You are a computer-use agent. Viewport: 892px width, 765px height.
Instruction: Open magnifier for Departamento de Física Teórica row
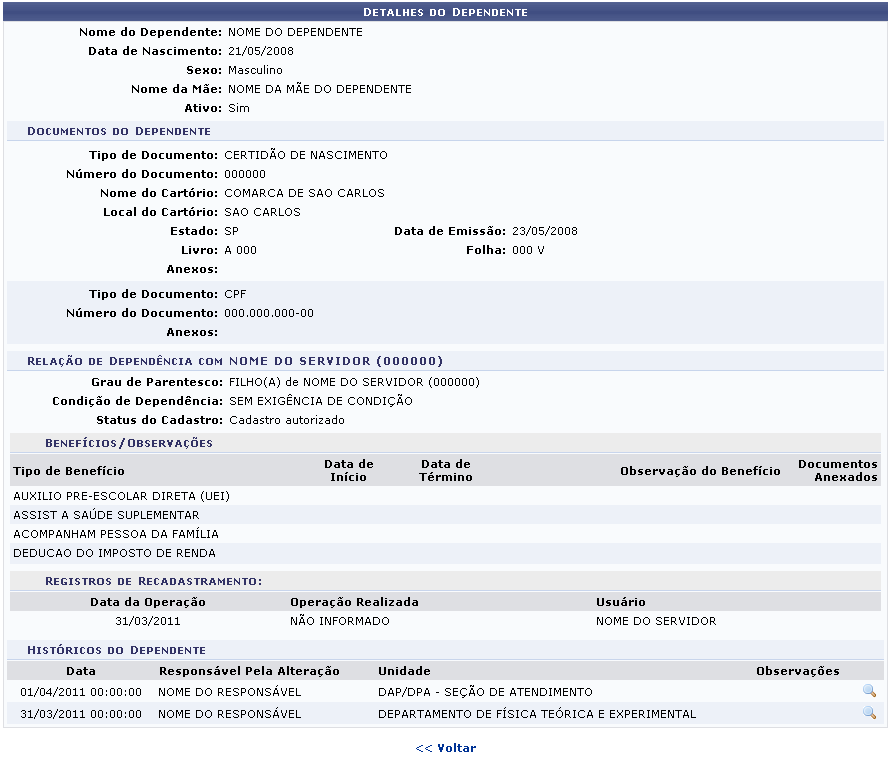pos(868,713)
